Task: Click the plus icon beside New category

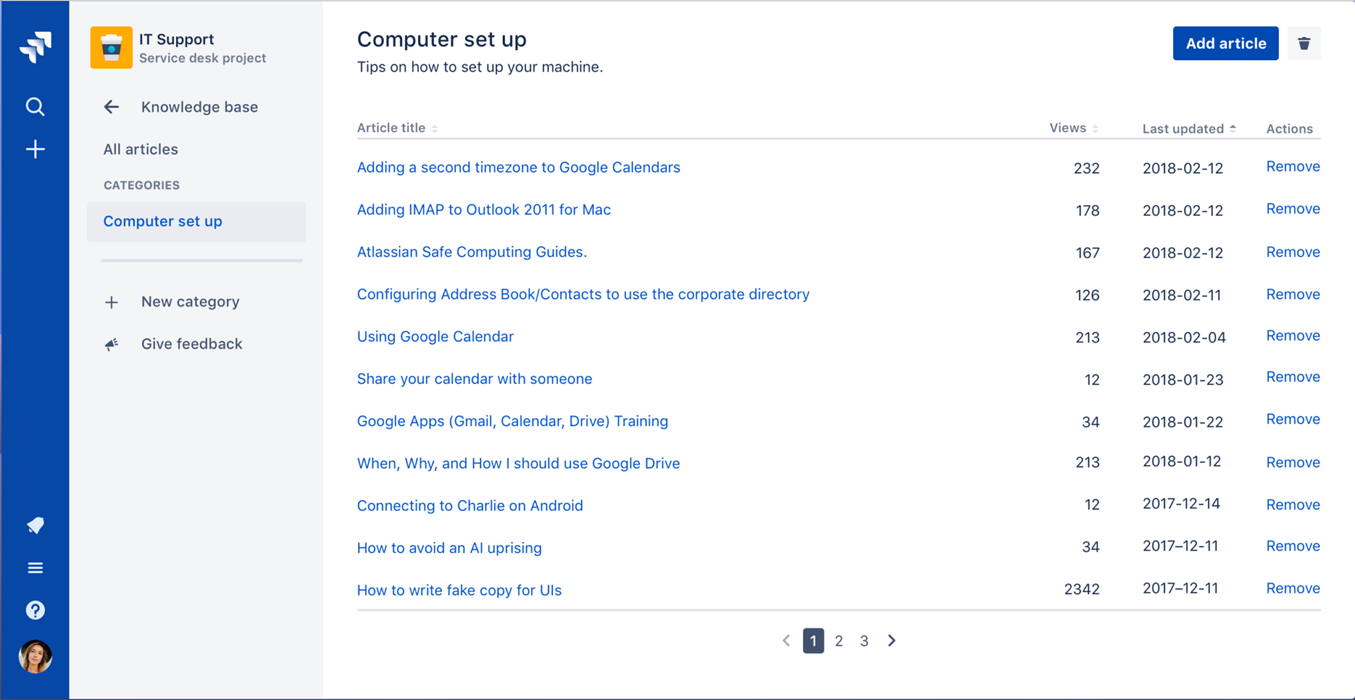Action: point(110,301)
